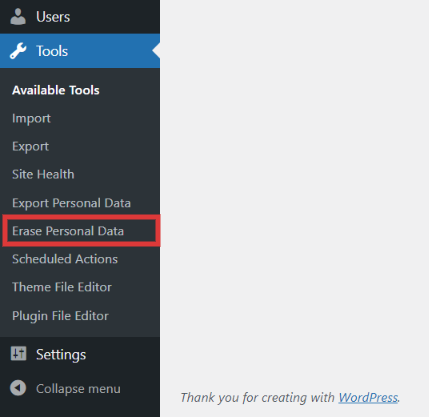Open Site Health page
Image resolution: width=429 pixels, height=417 pixels.
tap(43, 174)
